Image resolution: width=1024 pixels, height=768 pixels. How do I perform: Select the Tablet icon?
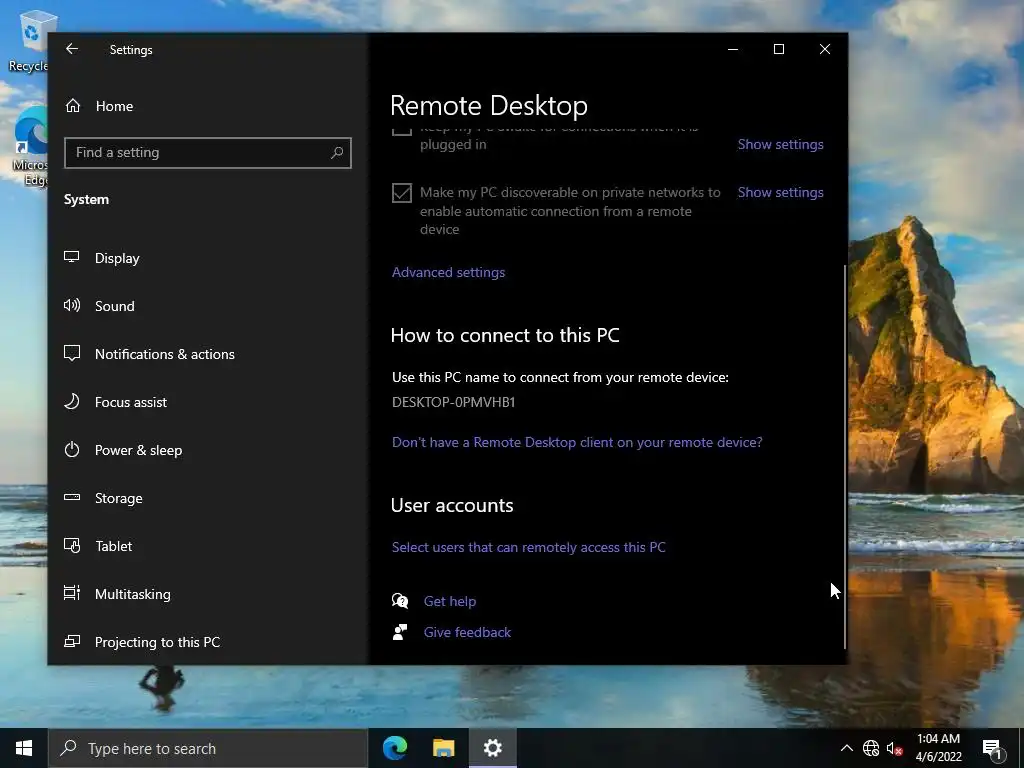[72, 545]
